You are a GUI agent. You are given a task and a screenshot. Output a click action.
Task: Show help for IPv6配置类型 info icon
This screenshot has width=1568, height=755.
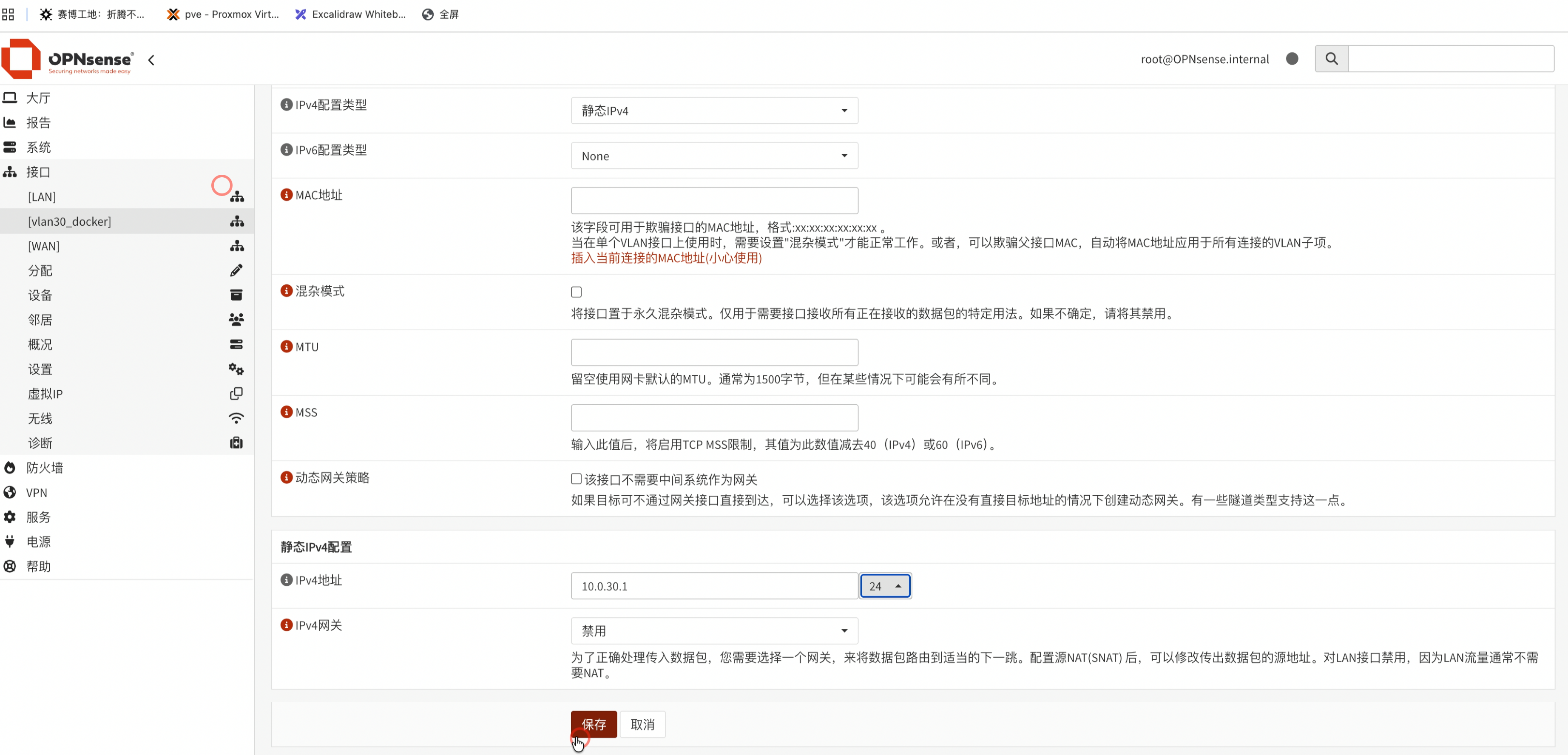pos(286,150)
